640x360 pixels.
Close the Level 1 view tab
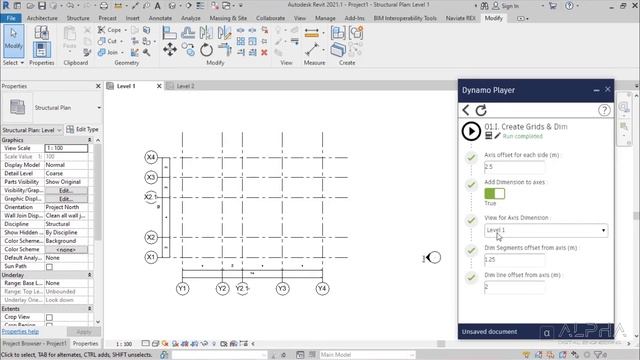coord(159,86)
